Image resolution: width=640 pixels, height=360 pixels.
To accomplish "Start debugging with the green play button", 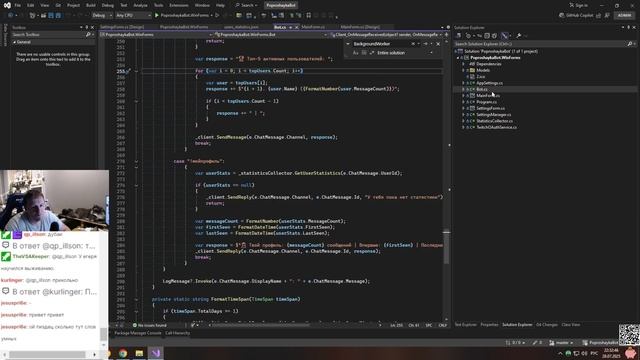I will pos(157,16).
